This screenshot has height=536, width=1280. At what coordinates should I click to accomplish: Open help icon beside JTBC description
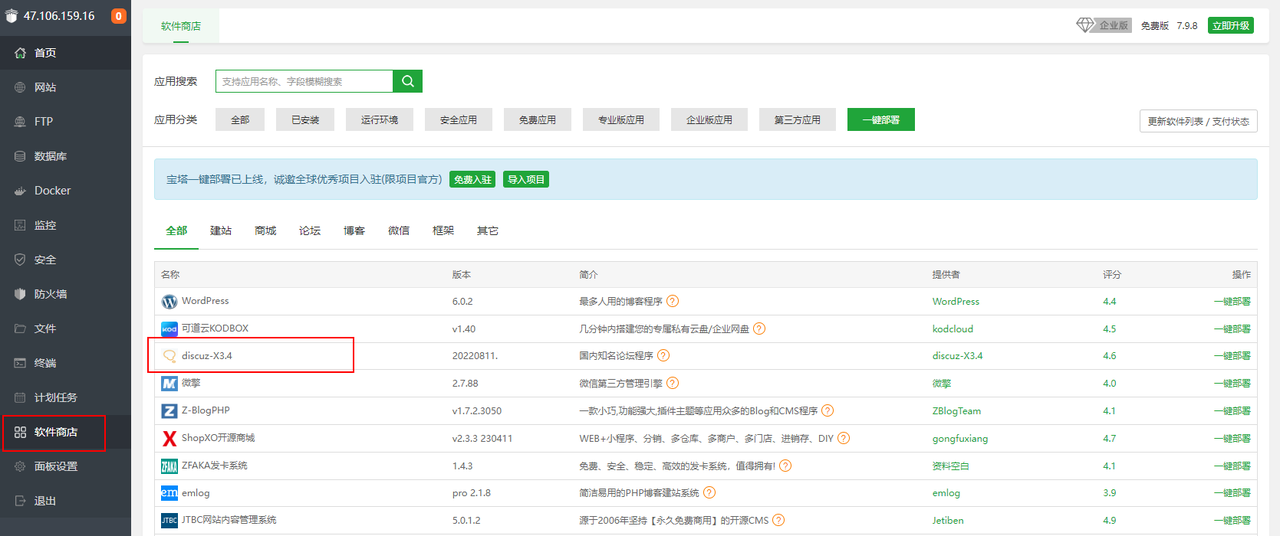pos(778,520)
